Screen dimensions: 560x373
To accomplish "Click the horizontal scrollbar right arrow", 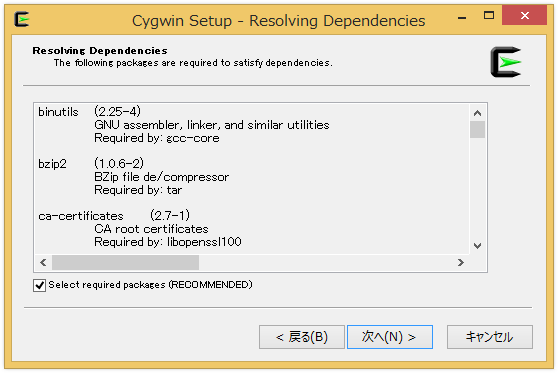I will click(460, 263).
